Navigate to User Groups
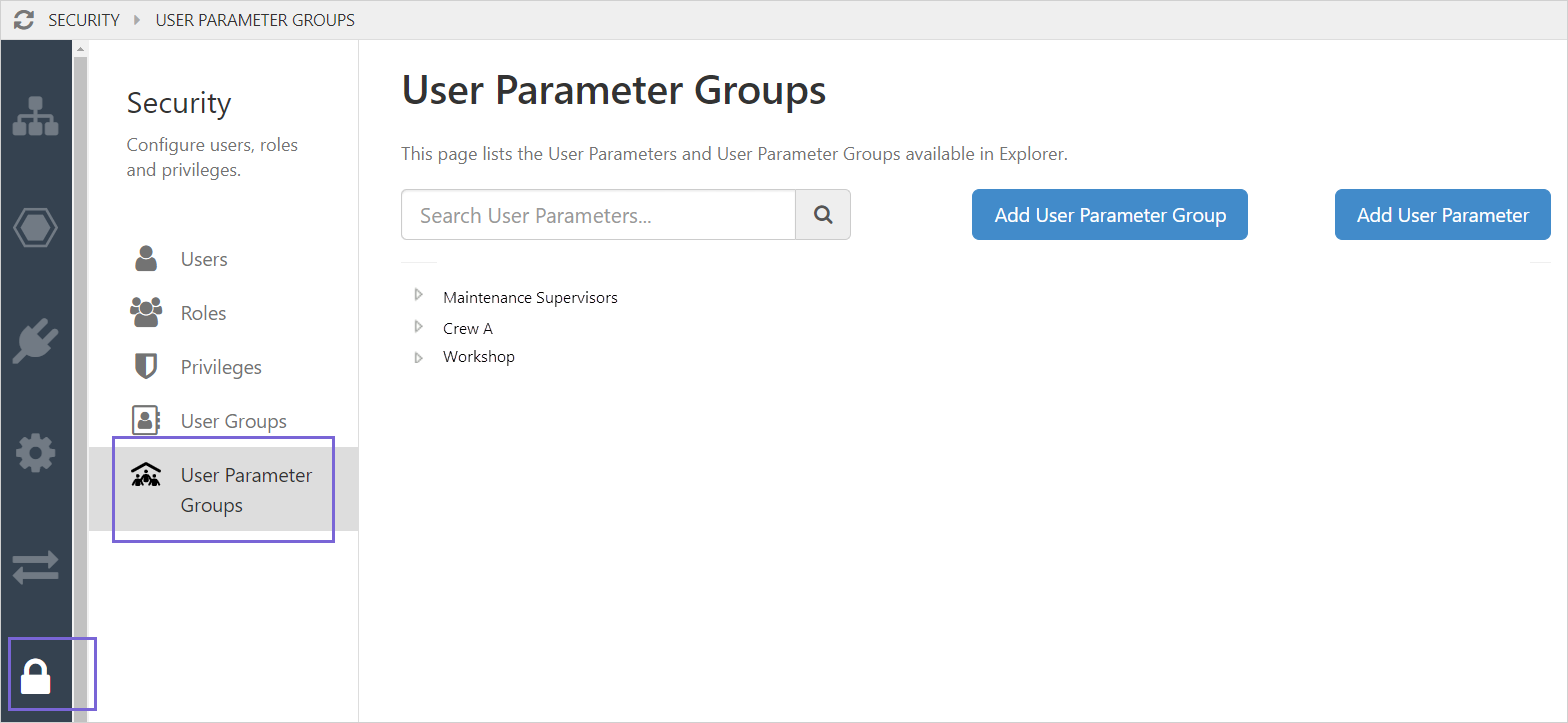Viewport: 1568px width, 723px height. pos(233,421)
